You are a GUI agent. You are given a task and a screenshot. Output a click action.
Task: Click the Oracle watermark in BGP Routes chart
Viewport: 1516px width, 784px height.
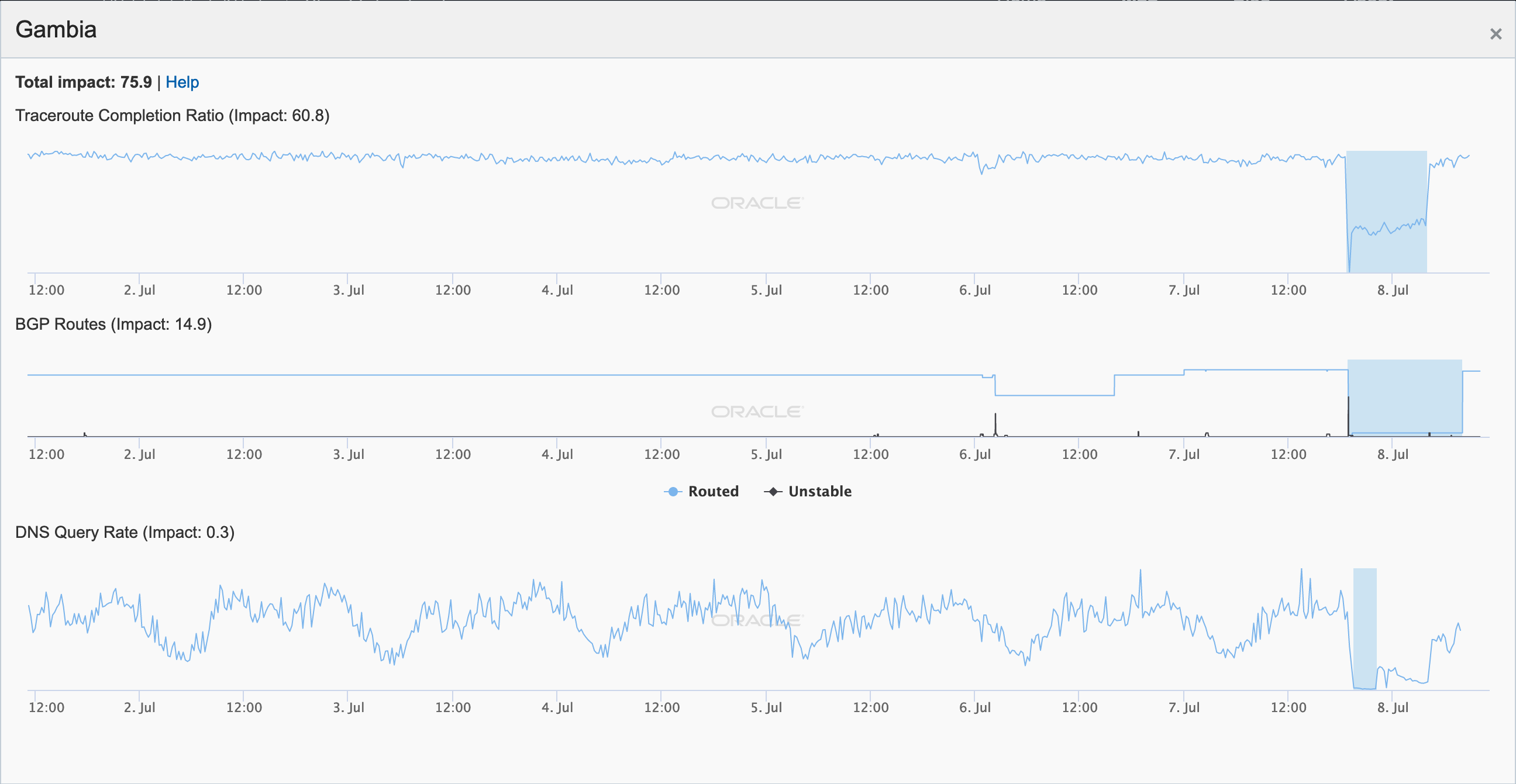pos(757,412)
